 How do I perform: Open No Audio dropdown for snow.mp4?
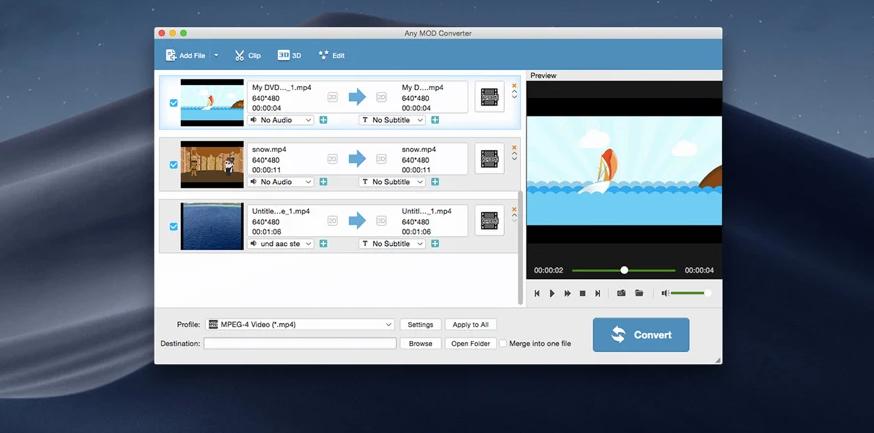pyautogui.click(x=281, y=182)
